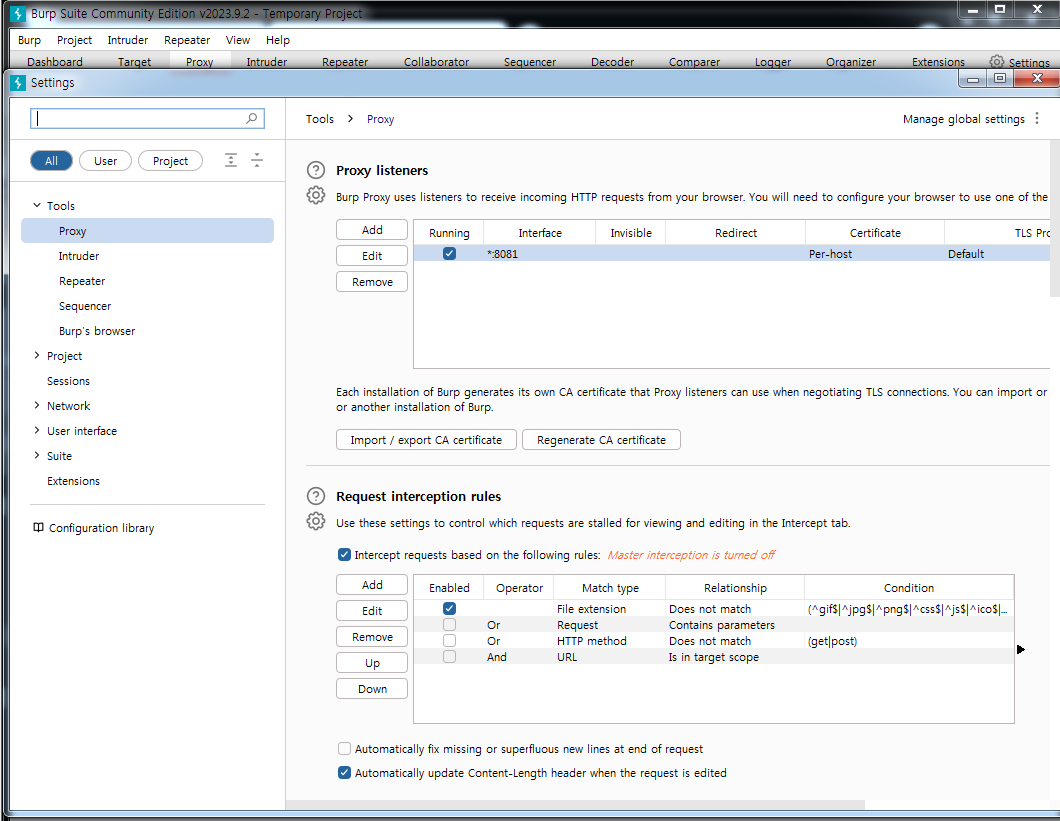Switch to the Decoder tab

pos(612,62)
